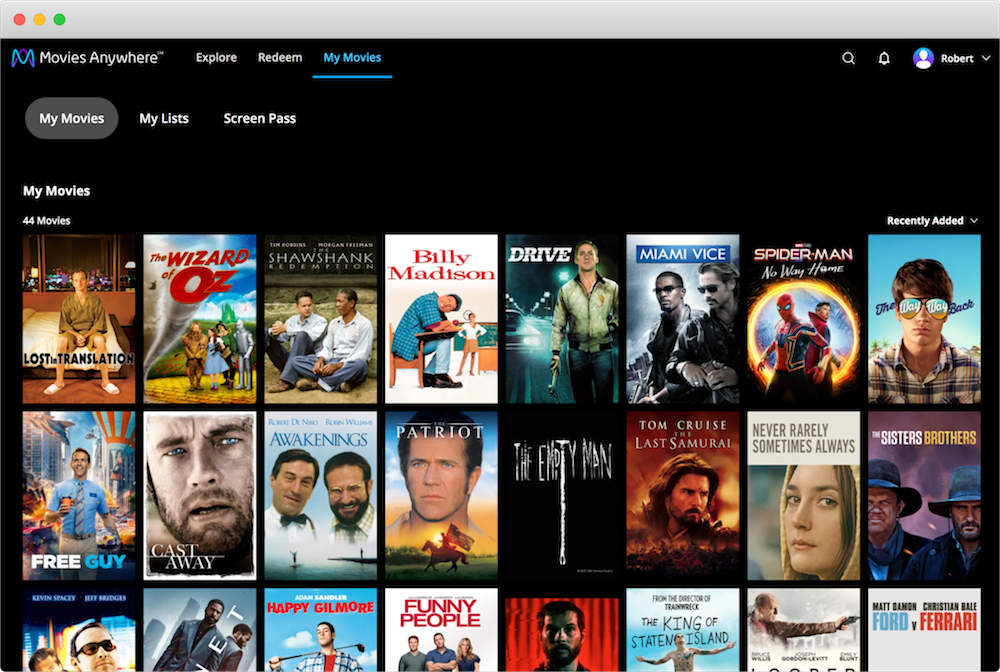The width and height of the screenshot is (1000, 672).
Task: Open The Last Samurai poster
Action: point(683,495)
